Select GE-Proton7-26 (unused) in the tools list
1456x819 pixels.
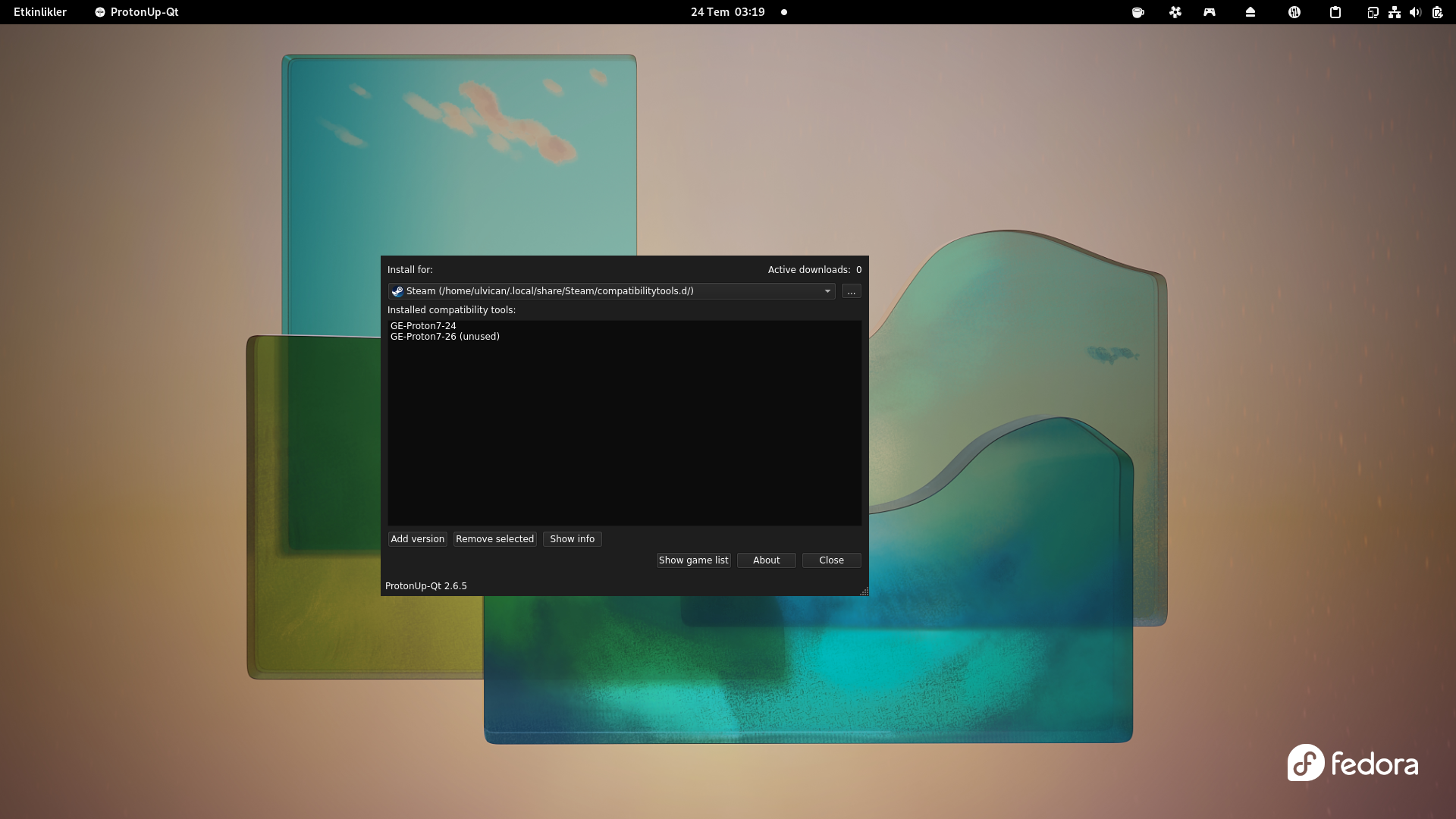coord(444,336)
